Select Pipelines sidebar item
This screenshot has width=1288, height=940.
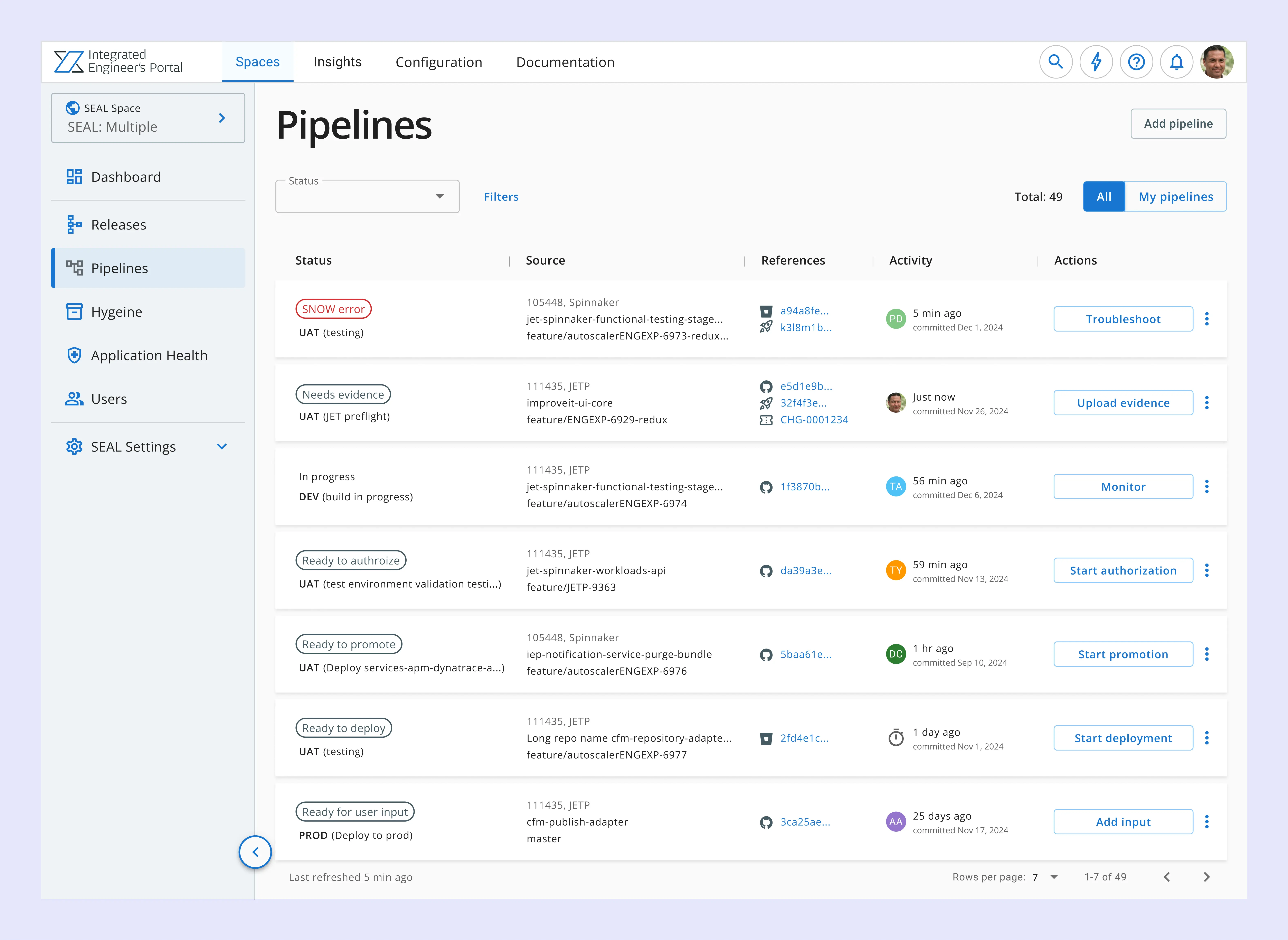(148, 268)
